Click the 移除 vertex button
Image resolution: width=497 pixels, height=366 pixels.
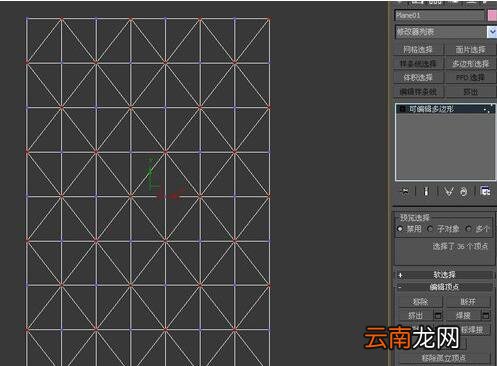420,302
